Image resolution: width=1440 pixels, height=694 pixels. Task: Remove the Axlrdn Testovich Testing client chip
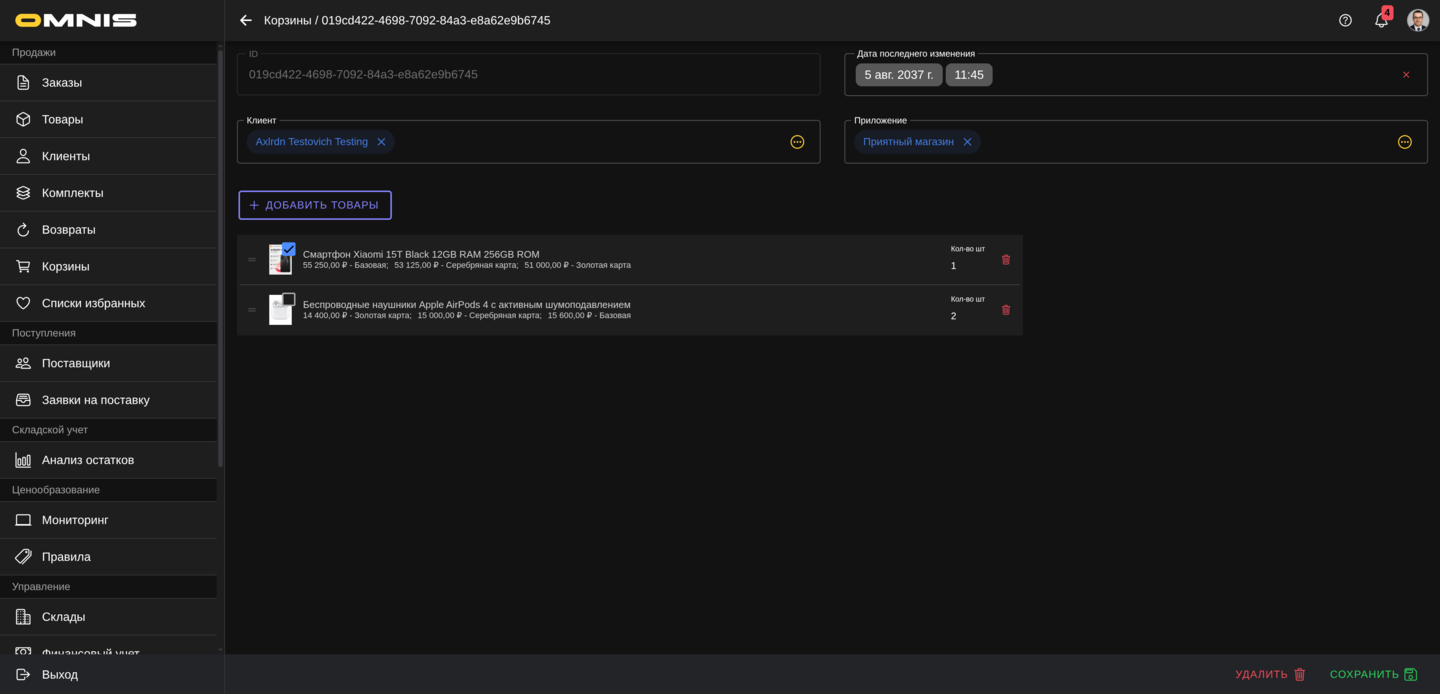tap(381, 142)
